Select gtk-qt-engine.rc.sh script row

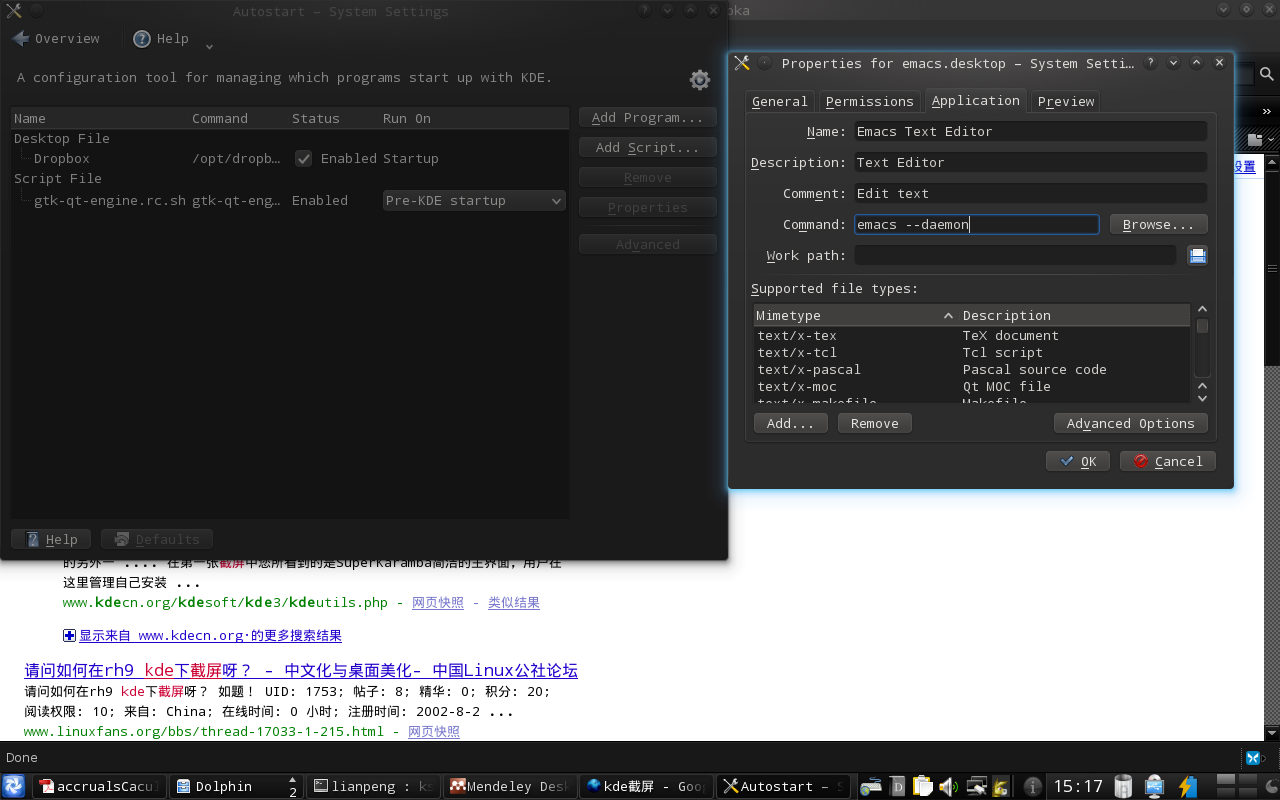point(290,201)
